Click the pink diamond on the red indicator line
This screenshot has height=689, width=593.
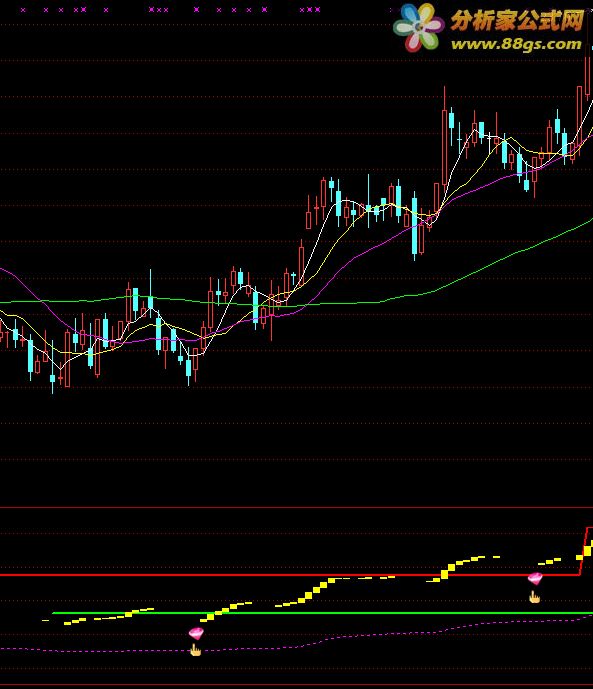point(535,578)
